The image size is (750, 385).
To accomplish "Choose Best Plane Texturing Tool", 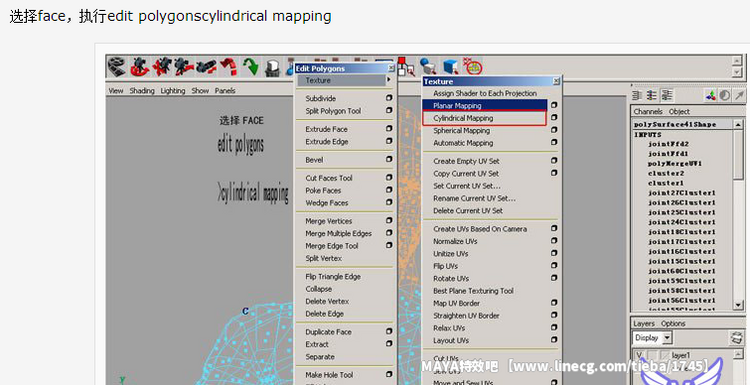I will [473, 291].
